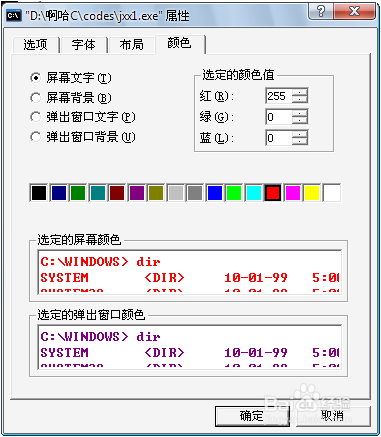Select the 弹出窗口背景 radio button
This screenshot has width=381, height=437.
pos(83,137)
